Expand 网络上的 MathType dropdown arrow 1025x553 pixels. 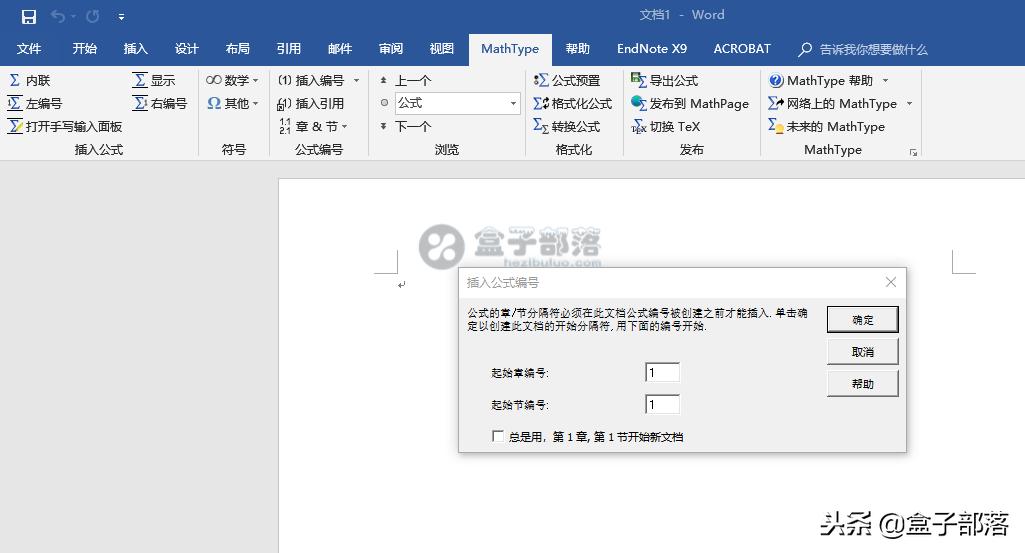pos(909,103)
